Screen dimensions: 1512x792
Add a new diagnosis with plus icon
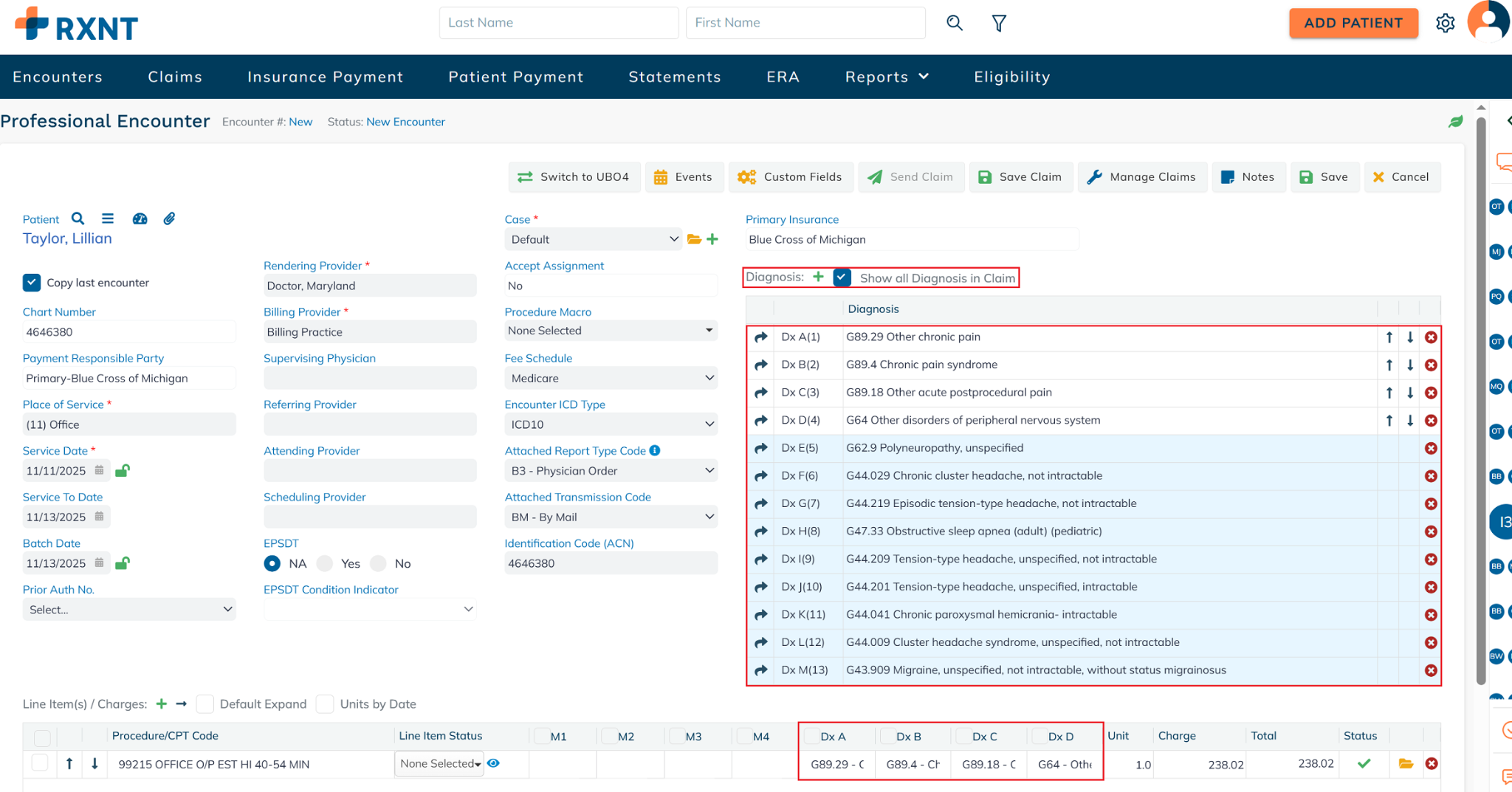tap(818, 277)
